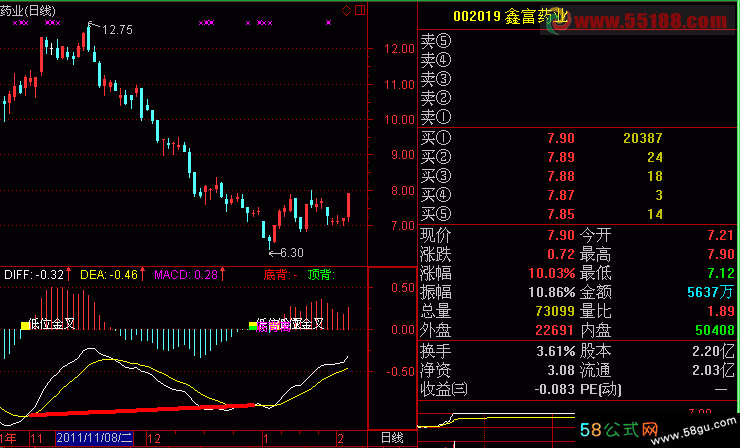Click the PE(动) label

click(600, 389)
